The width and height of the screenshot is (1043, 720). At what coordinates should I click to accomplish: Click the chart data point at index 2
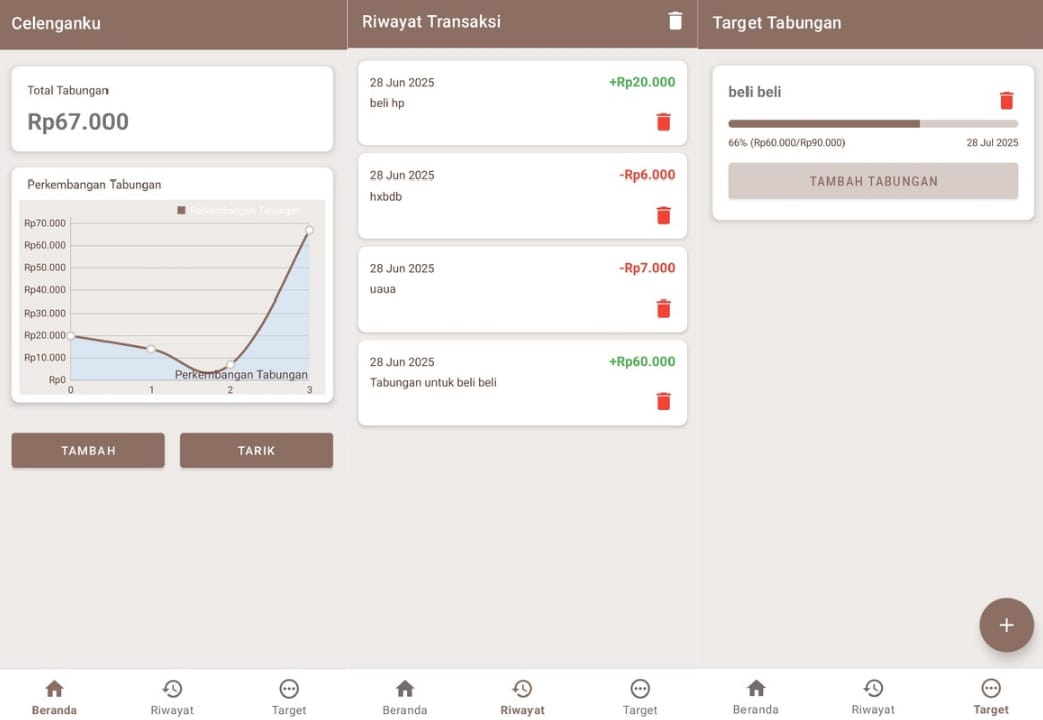tap(230, 365)
